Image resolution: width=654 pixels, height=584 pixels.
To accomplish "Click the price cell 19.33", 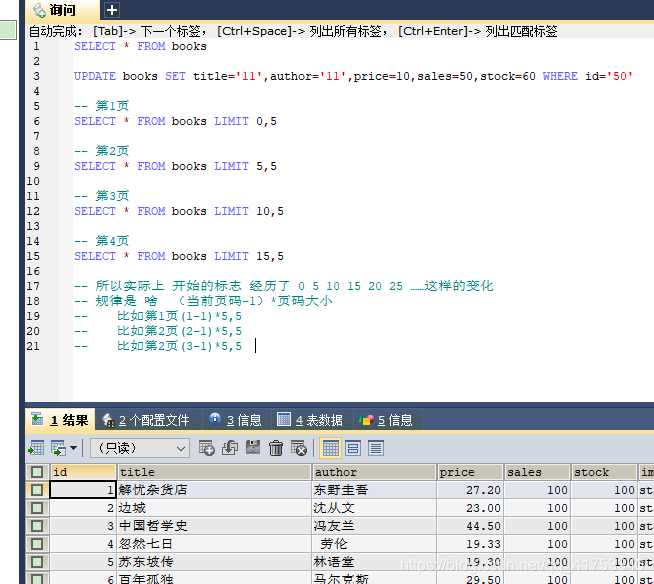I will tap(470, 544).
